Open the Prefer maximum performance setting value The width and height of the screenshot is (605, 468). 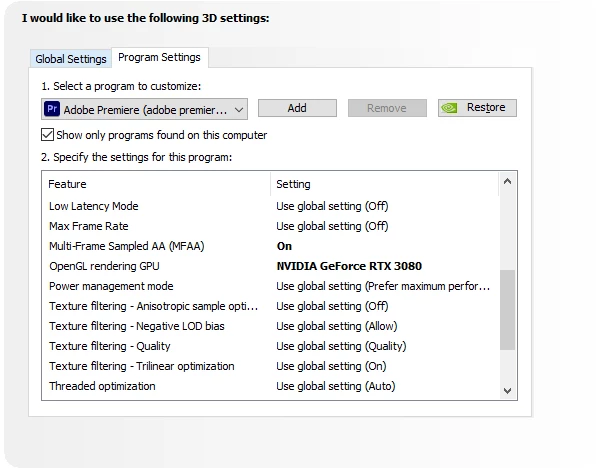383,286
